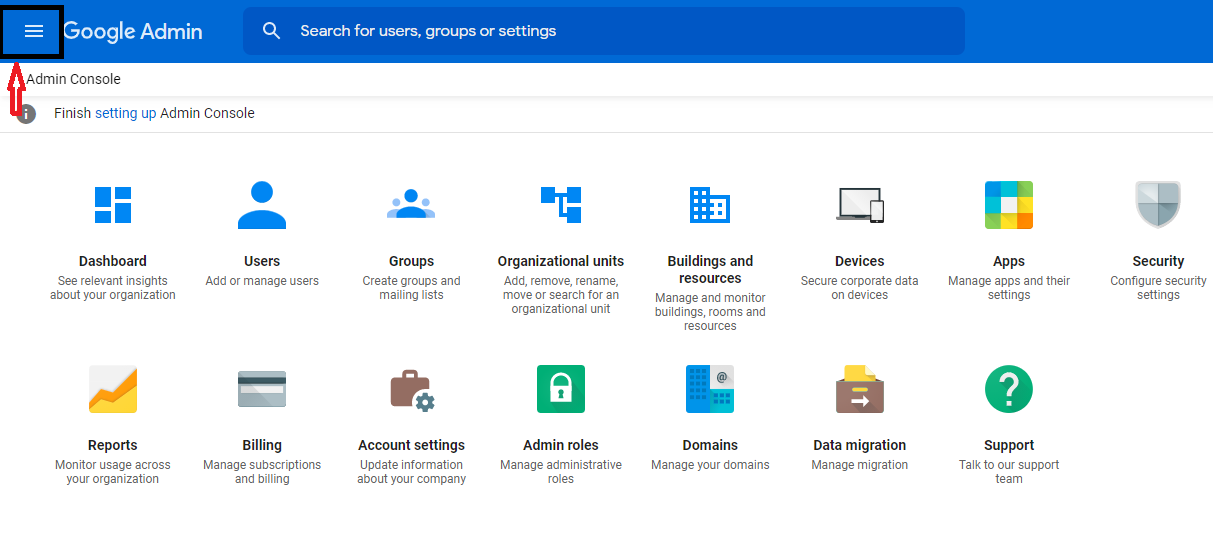Image resolution: width=1213 pixels, height=550 pixels.
Task: Click 'Manage migration' text
Action: pyautogui.click(x=860, y=465)
